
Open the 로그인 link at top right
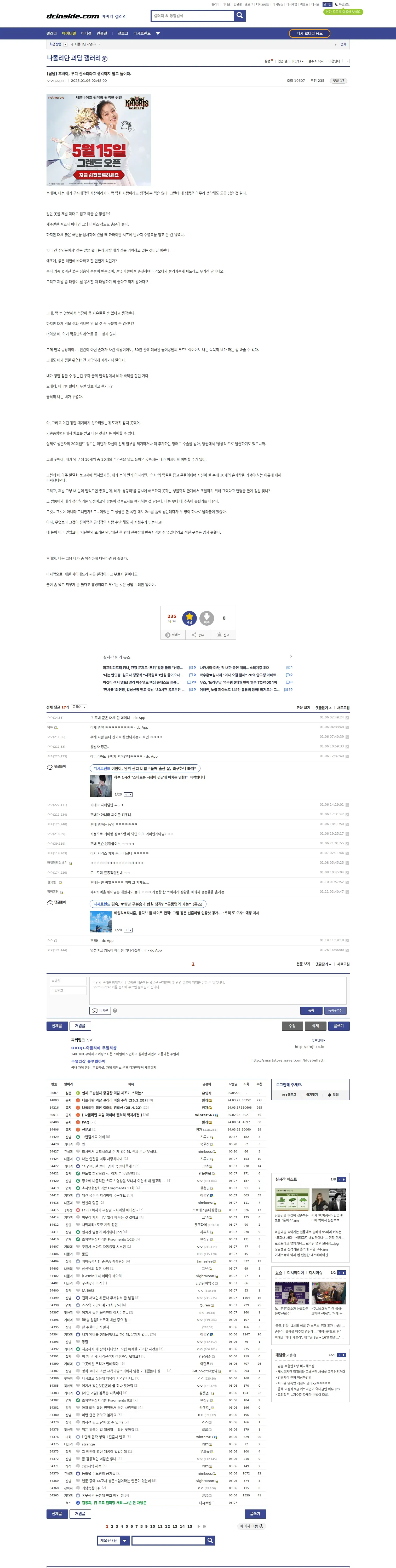coord(328,4)
